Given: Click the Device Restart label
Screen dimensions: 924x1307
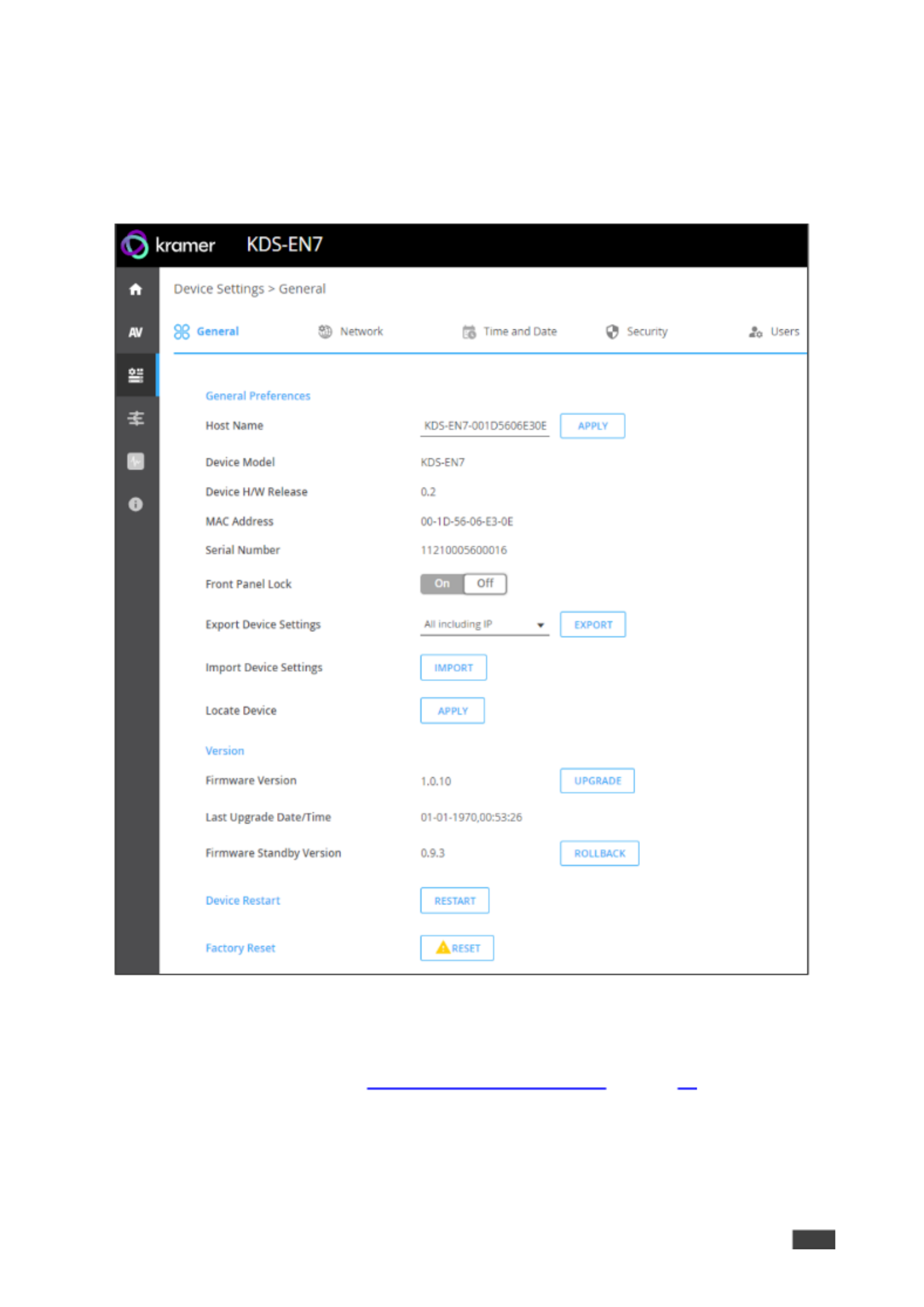Looking at the screenshot, I should 243,900.
